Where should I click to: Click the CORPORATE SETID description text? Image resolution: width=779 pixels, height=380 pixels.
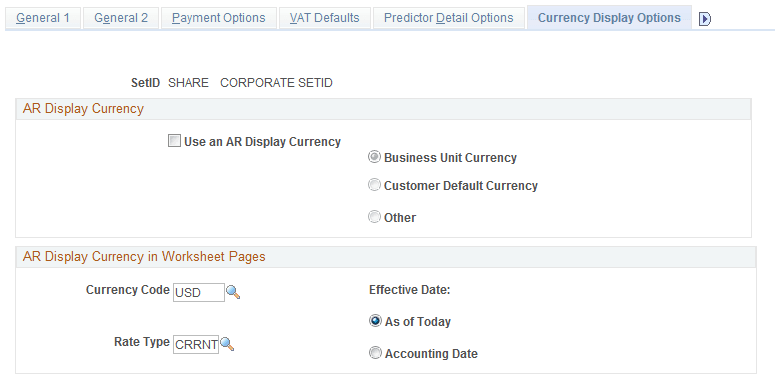tap(276, 83)
